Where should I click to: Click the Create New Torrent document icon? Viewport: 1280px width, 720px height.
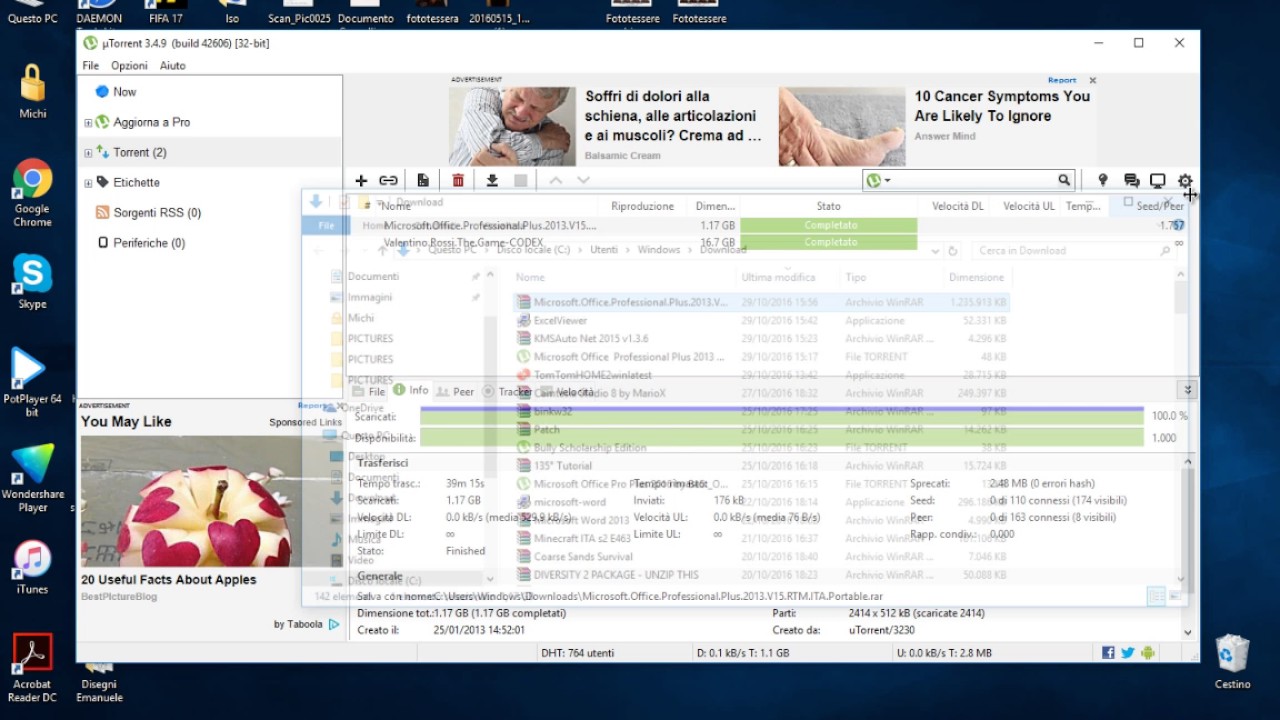(423, 181)
